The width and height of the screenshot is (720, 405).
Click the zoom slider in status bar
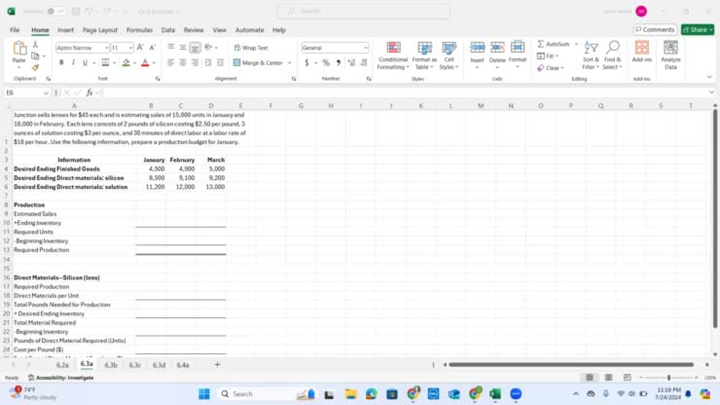point(668,378)
